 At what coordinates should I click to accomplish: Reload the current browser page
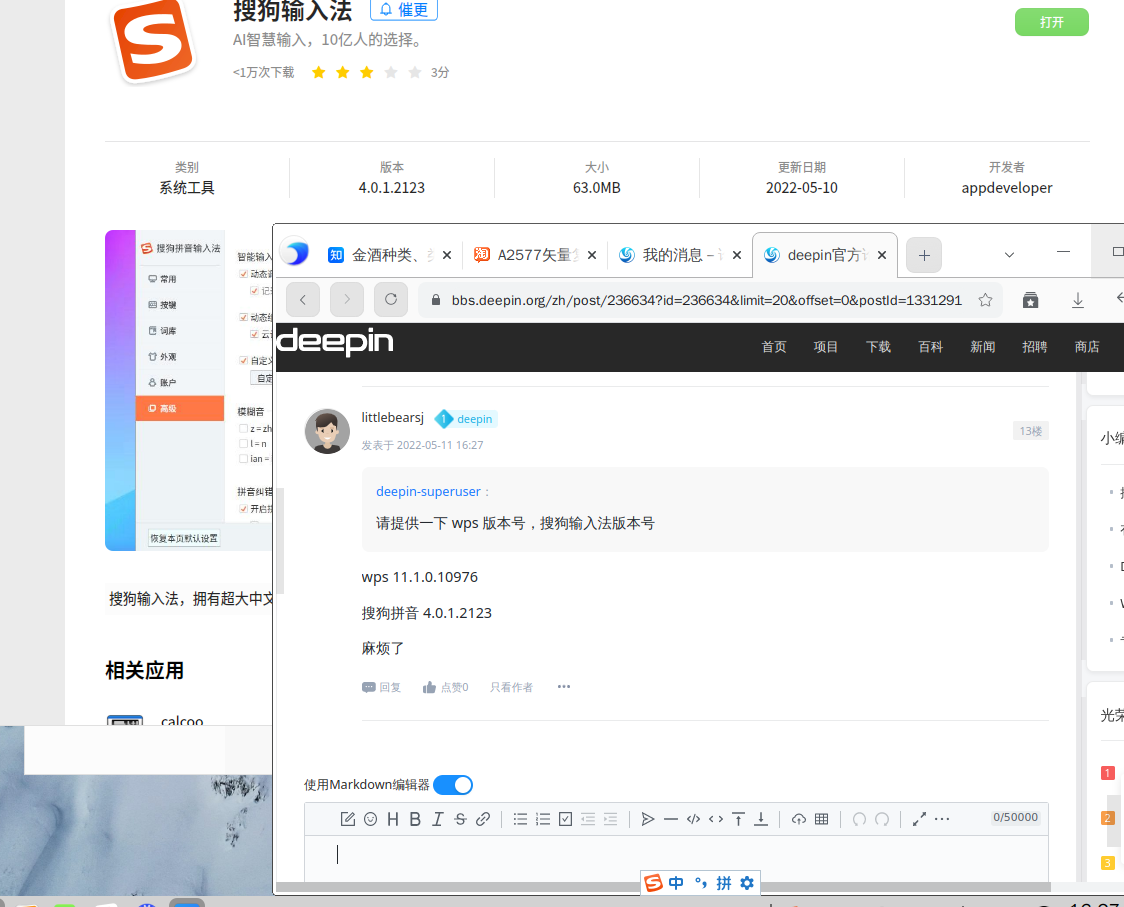pos(391,299)
